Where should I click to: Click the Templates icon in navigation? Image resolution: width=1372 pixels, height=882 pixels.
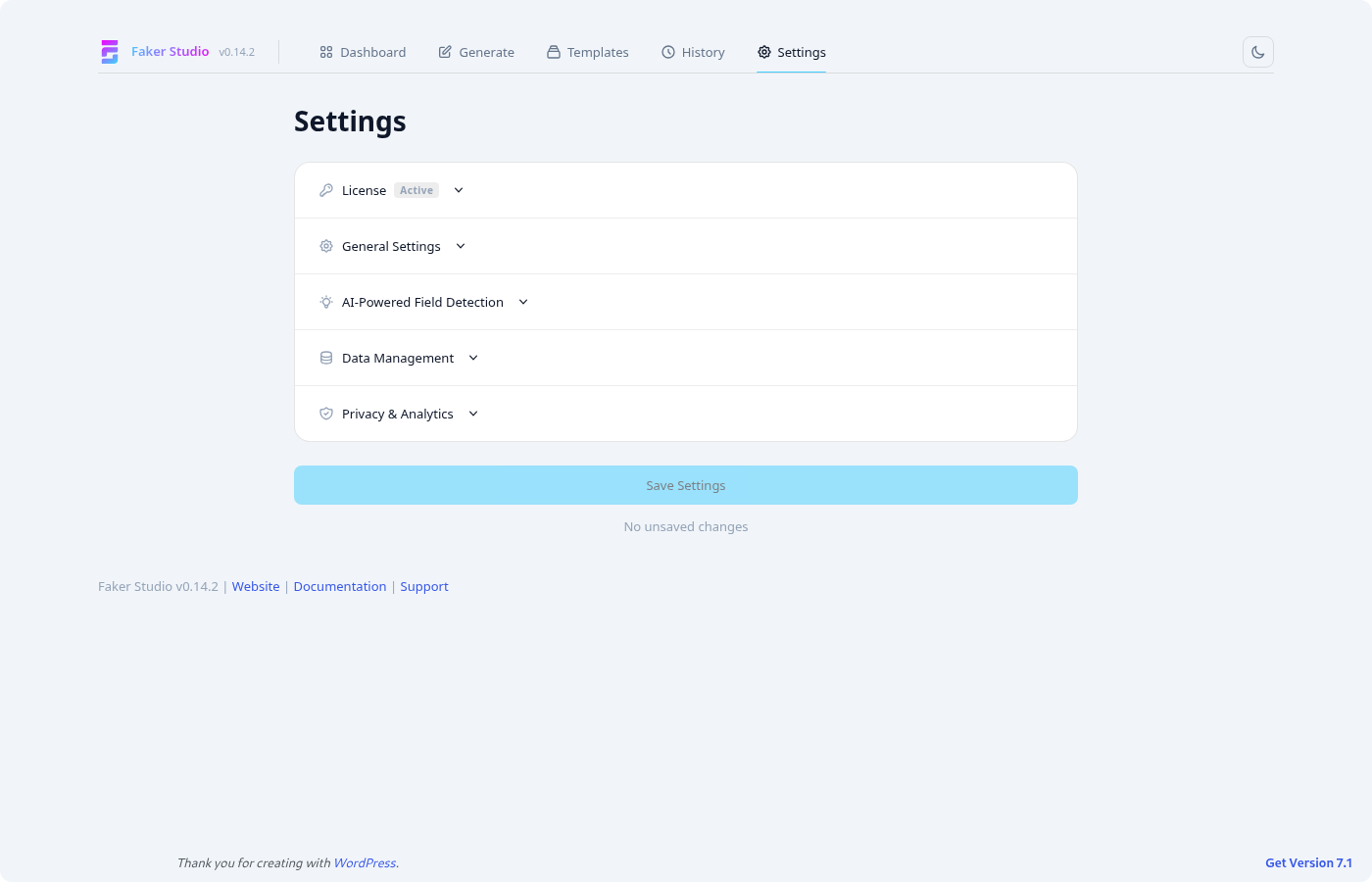click(x=554, y=52)
